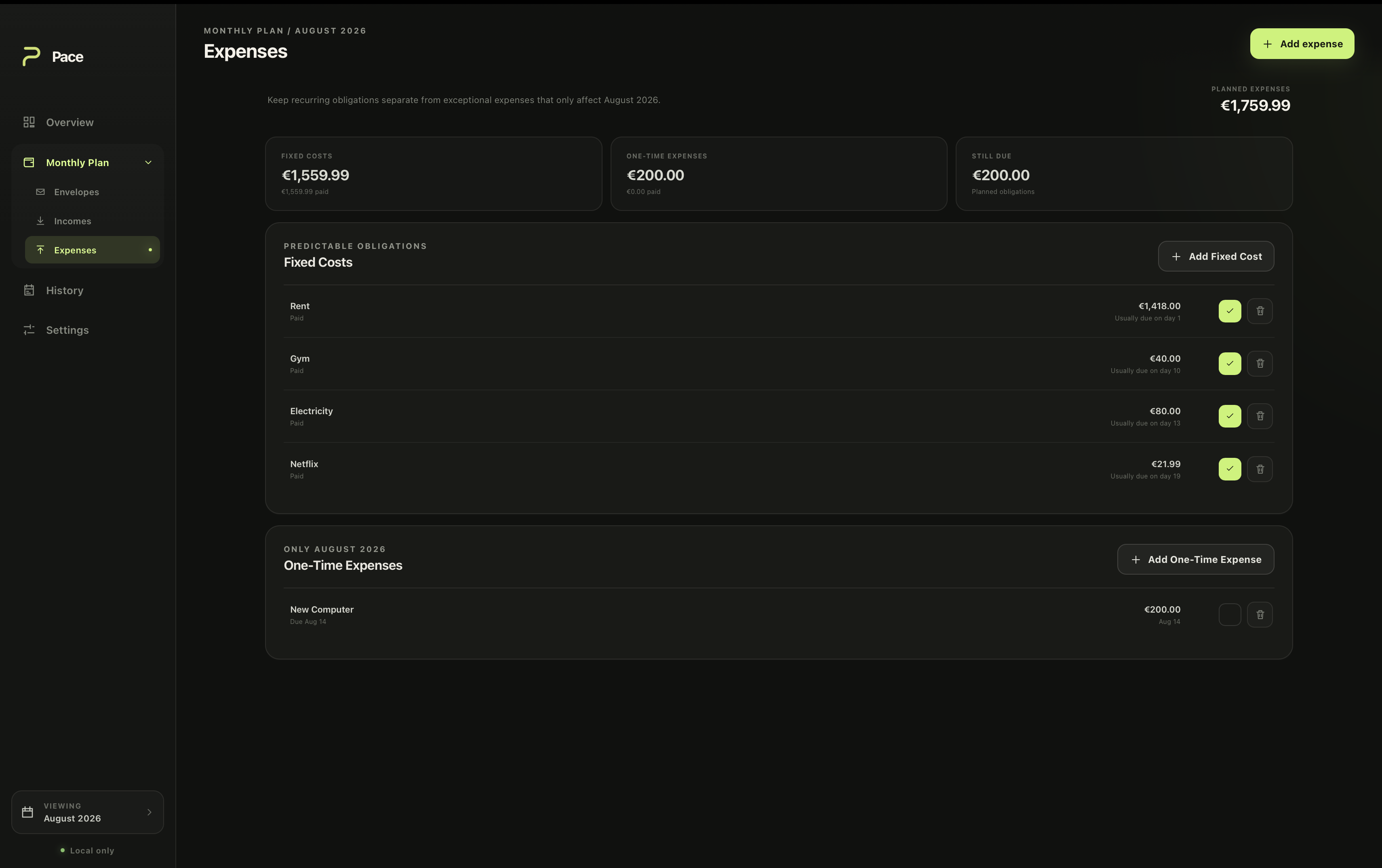Delete the Rent fixed cost
The width and height of the screenshot is (1382, 868).
[x=1260, y=311]
